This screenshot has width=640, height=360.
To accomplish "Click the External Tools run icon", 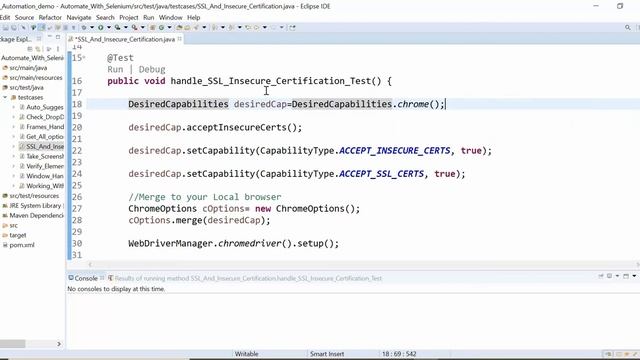I will click(134, 27).
